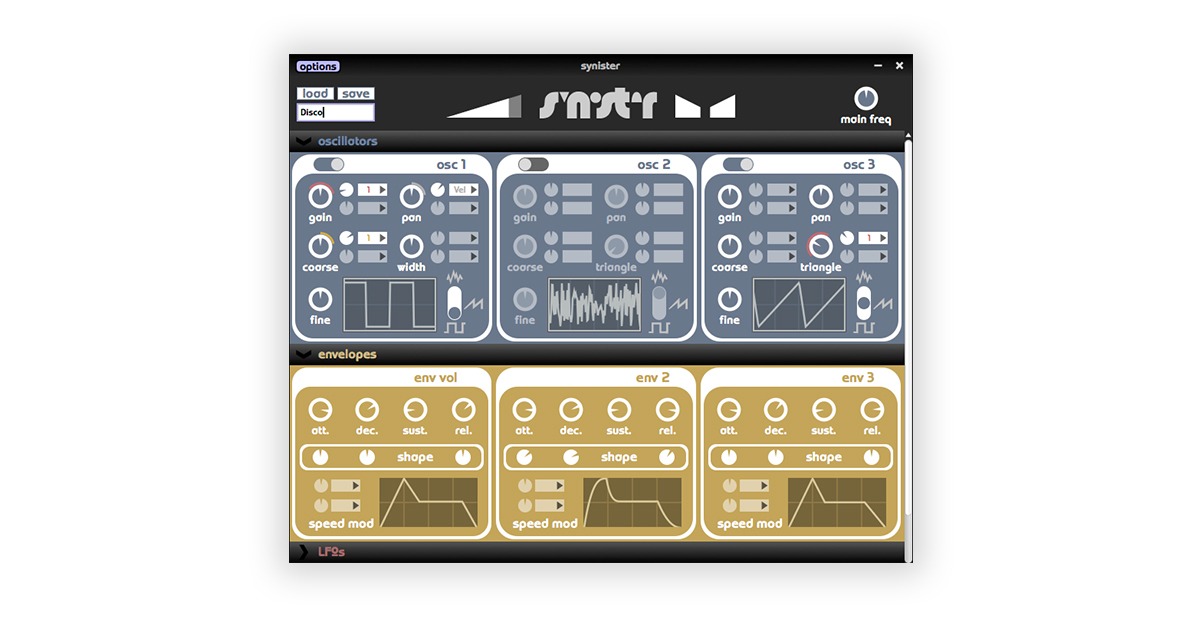The height and width of the screenshot is (627, 1200).
Task: Click the sawtooth wave icon in osc 3
Action: tap(883, 302)
